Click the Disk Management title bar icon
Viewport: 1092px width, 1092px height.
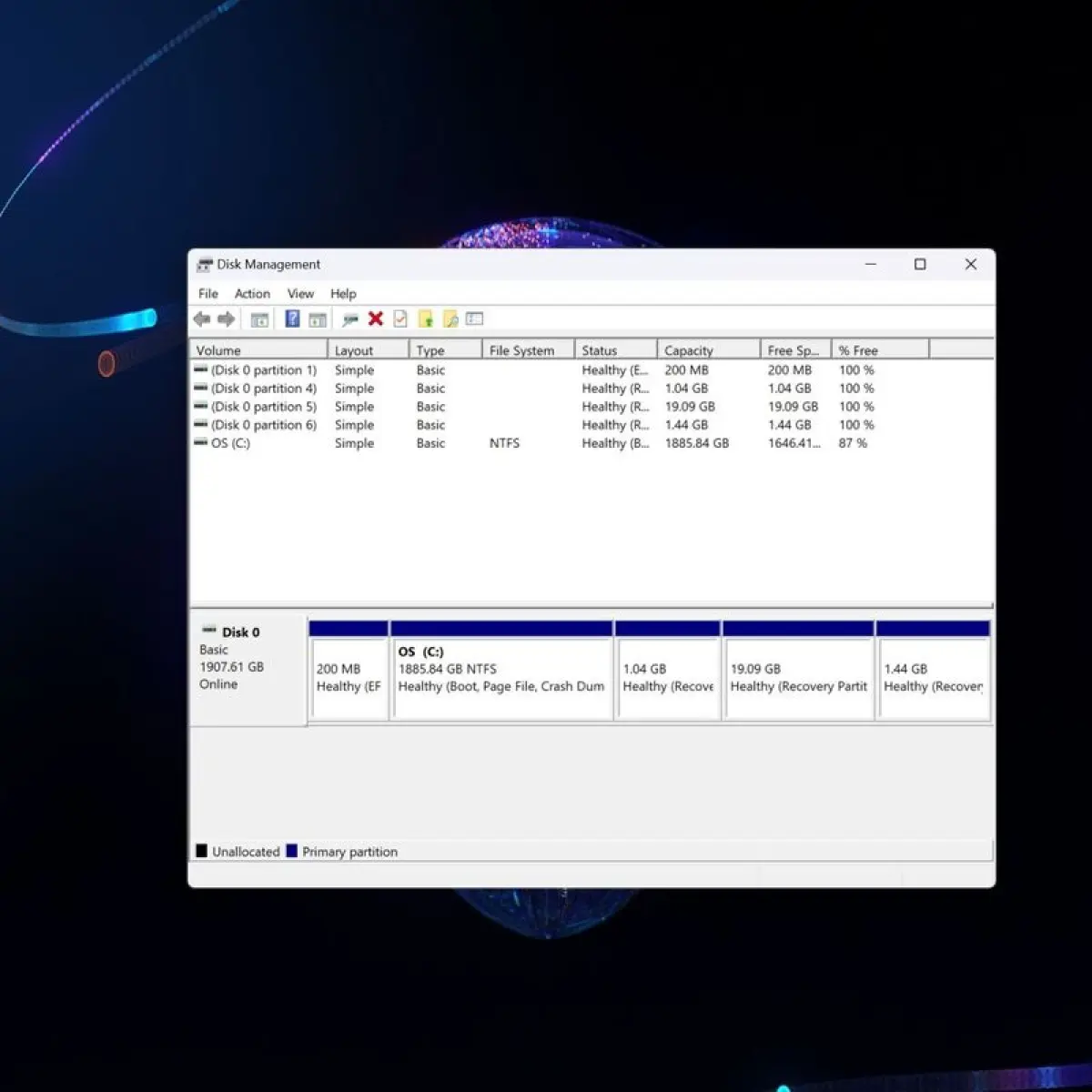click(205, 265)
